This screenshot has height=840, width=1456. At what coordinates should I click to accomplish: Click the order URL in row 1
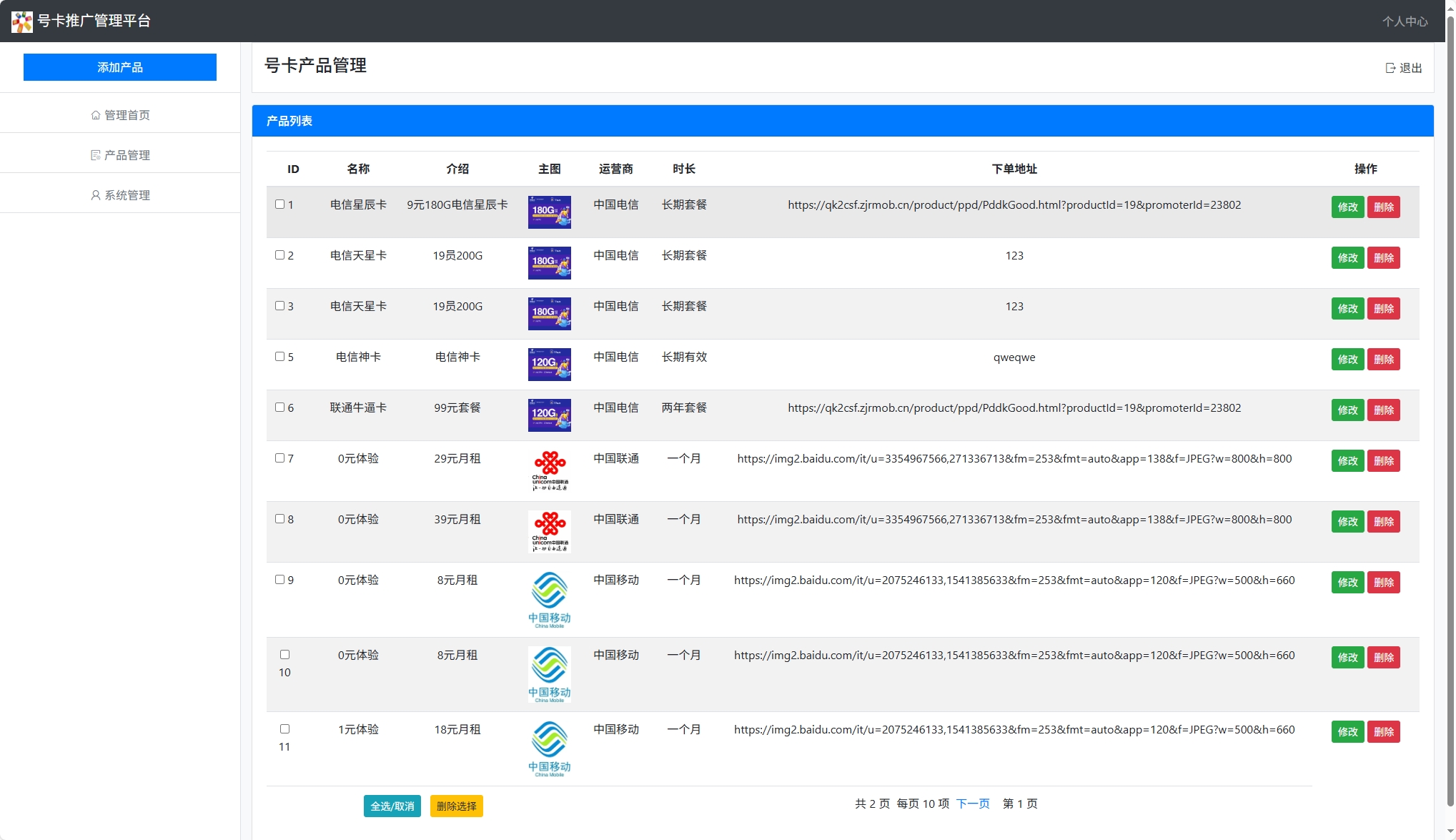coord(1014,205)
